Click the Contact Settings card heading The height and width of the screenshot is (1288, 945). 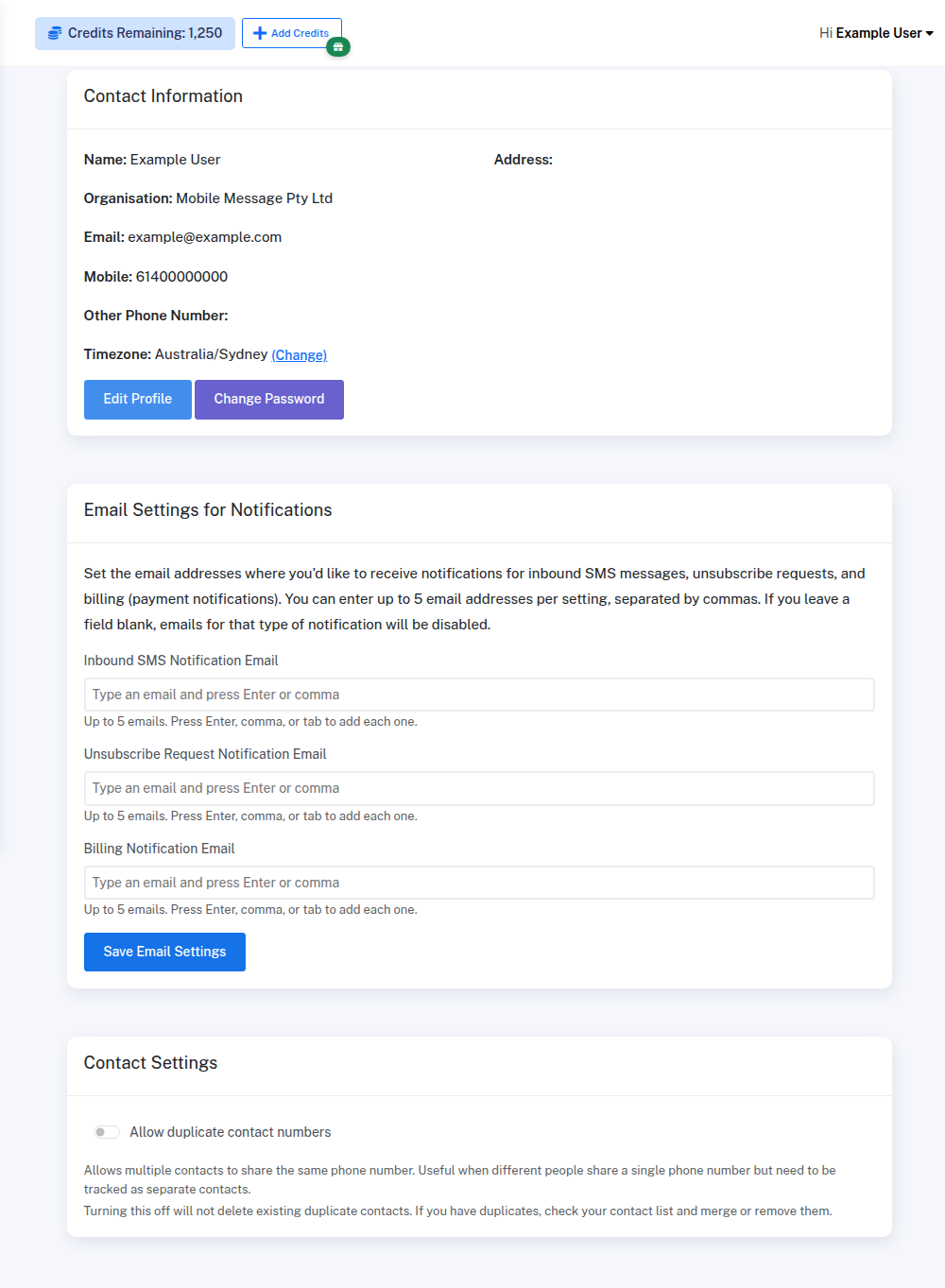(x=150, y=1063)
